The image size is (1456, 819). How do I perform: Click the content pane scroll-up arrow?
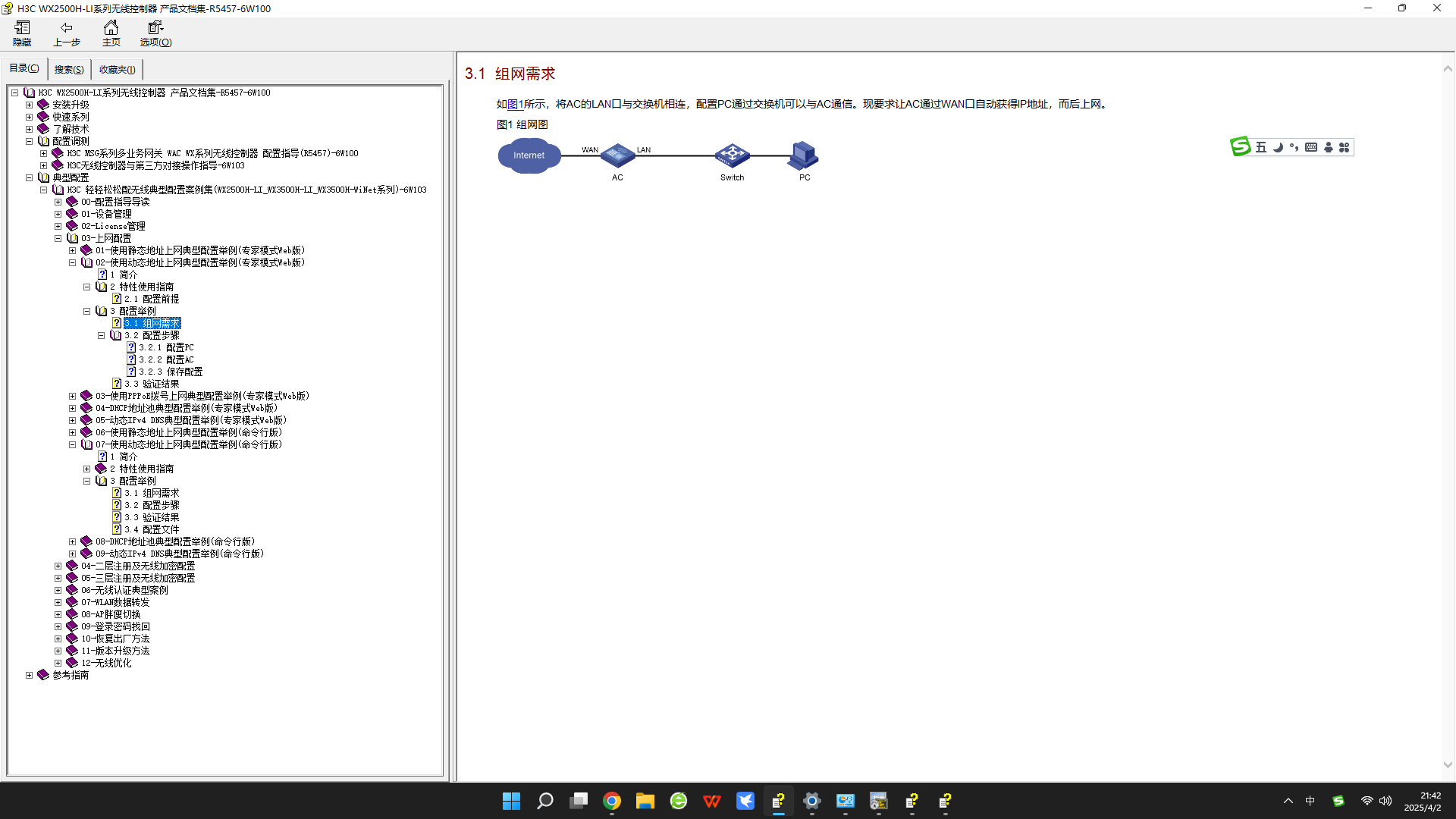[x=1448, y=69]
